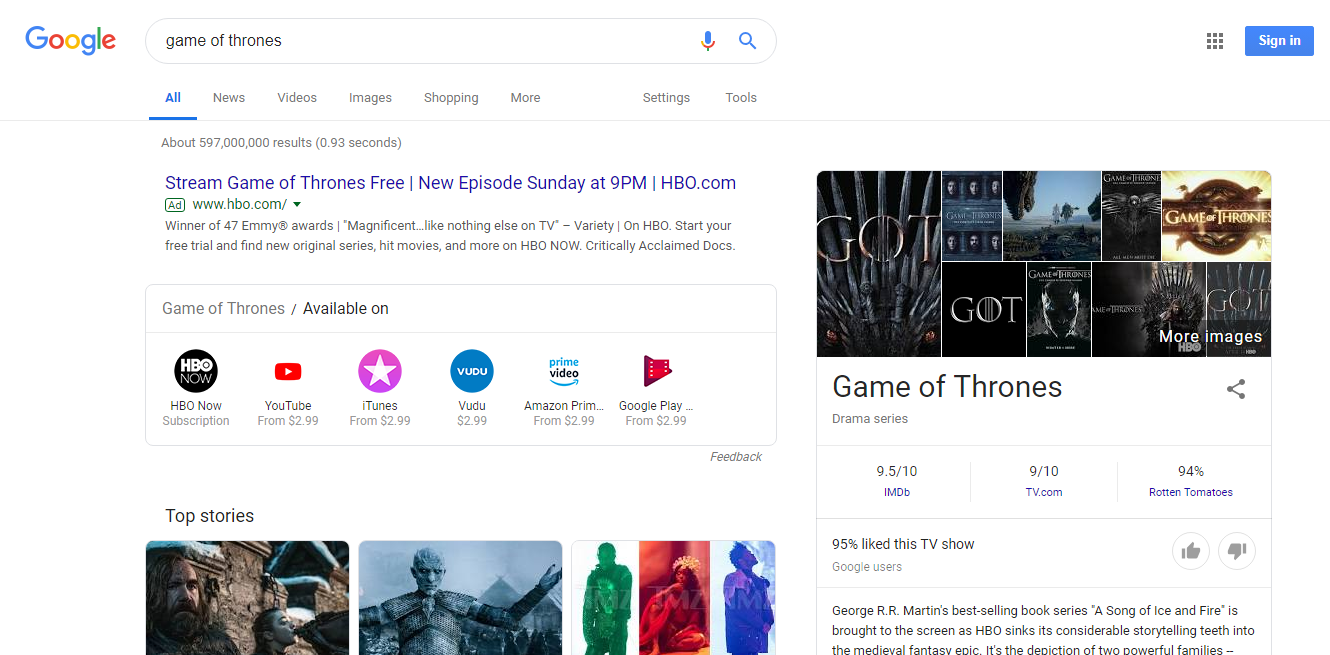Expand the ad info arrow beside www.hbo.com
The width and height of the screenshot is (1330, 655).
coord(297,205)
